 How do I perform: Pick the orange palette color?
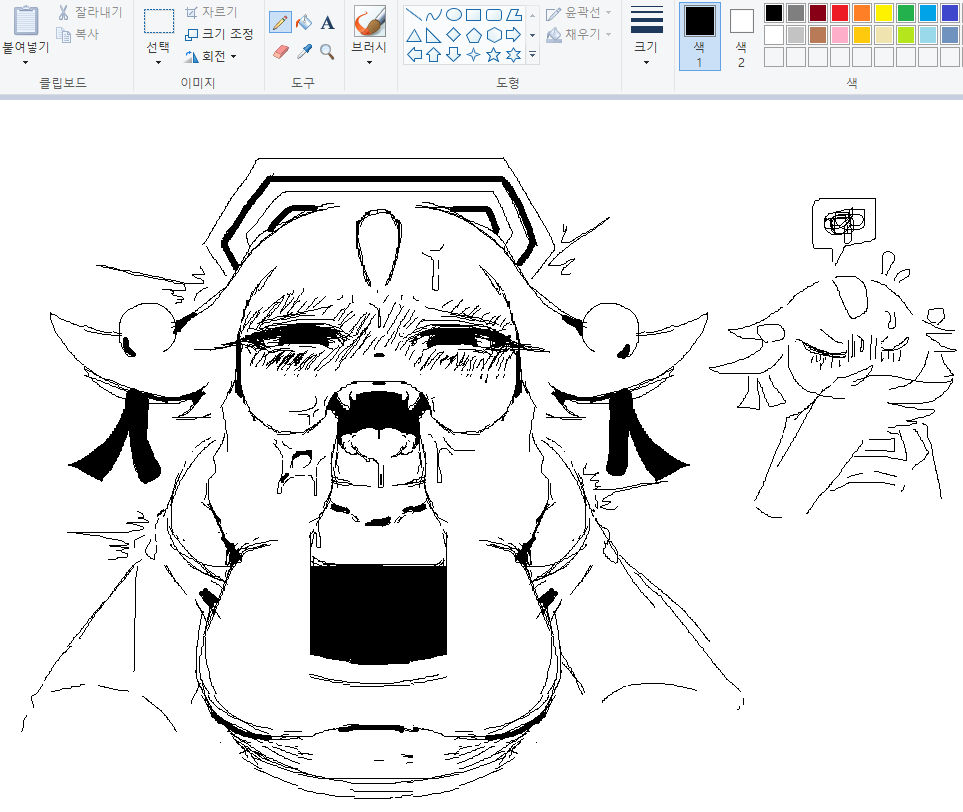pyautogui.click(x=862, y=13)
